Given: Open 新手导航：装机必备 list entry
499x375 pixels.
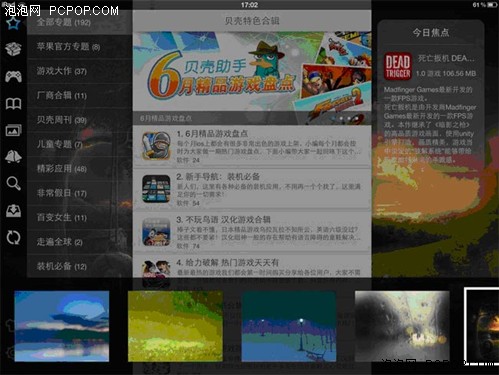Looking at the screenshot, I should pyautogui.click(x=252, y=189).
